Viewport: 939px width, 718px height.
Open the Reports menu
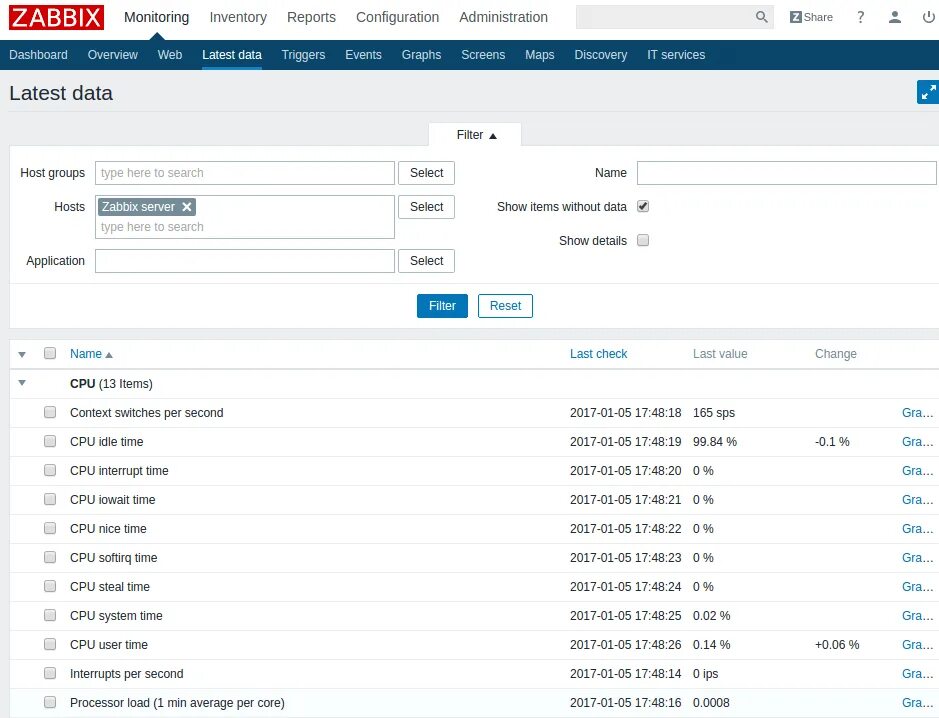[311, 17]
